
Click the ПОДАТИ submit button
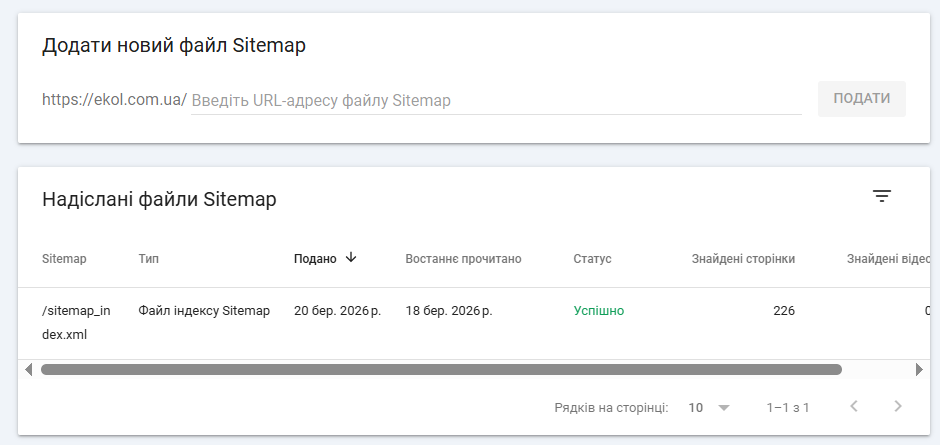click(861, 99)
